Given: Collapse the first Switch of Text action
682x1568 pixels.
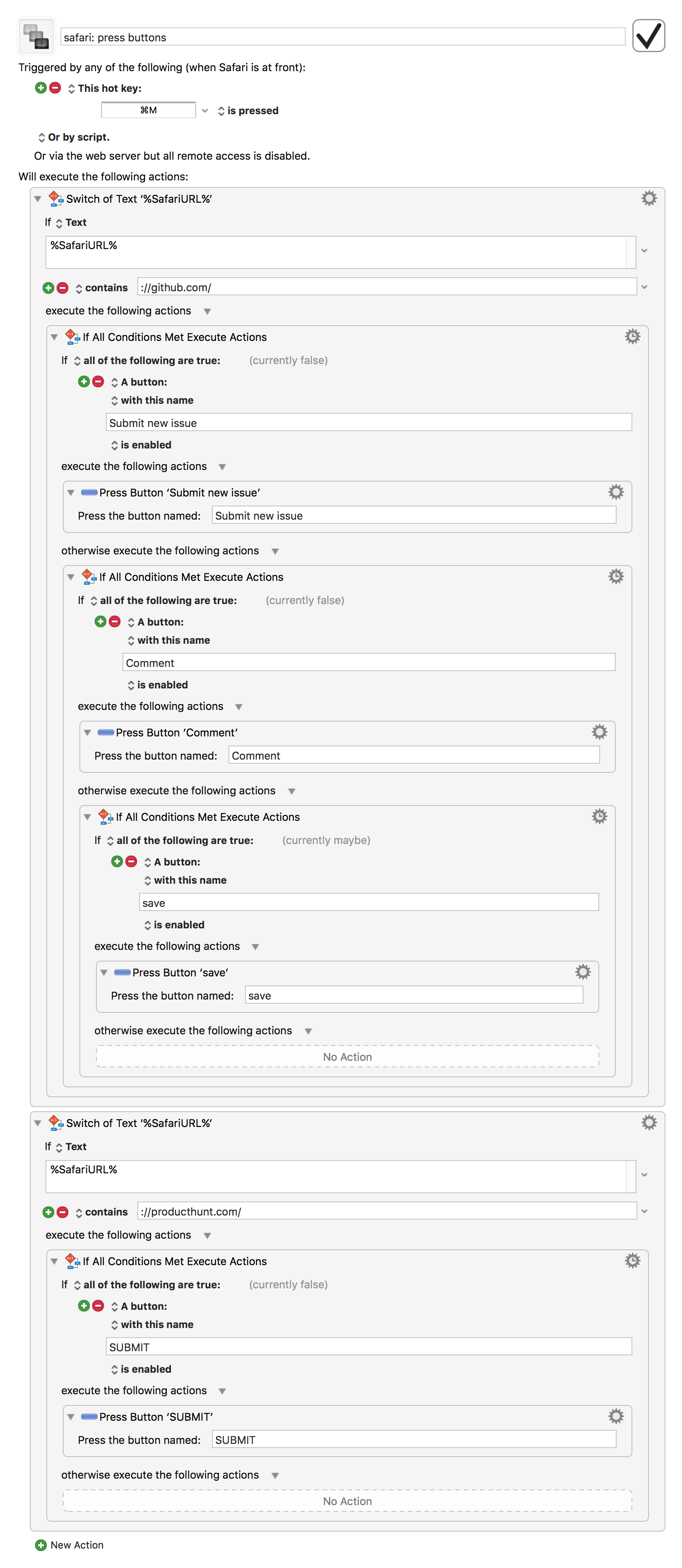Looking at the screenshot, I should pos(38,199).
